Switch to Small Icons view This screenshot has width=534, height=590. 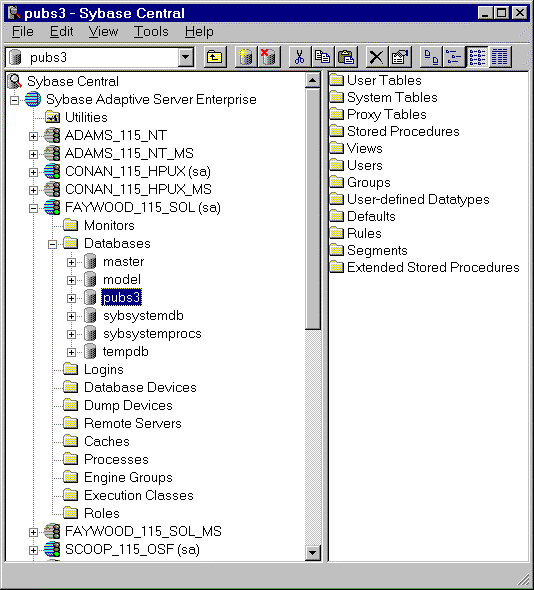[453, 57]
